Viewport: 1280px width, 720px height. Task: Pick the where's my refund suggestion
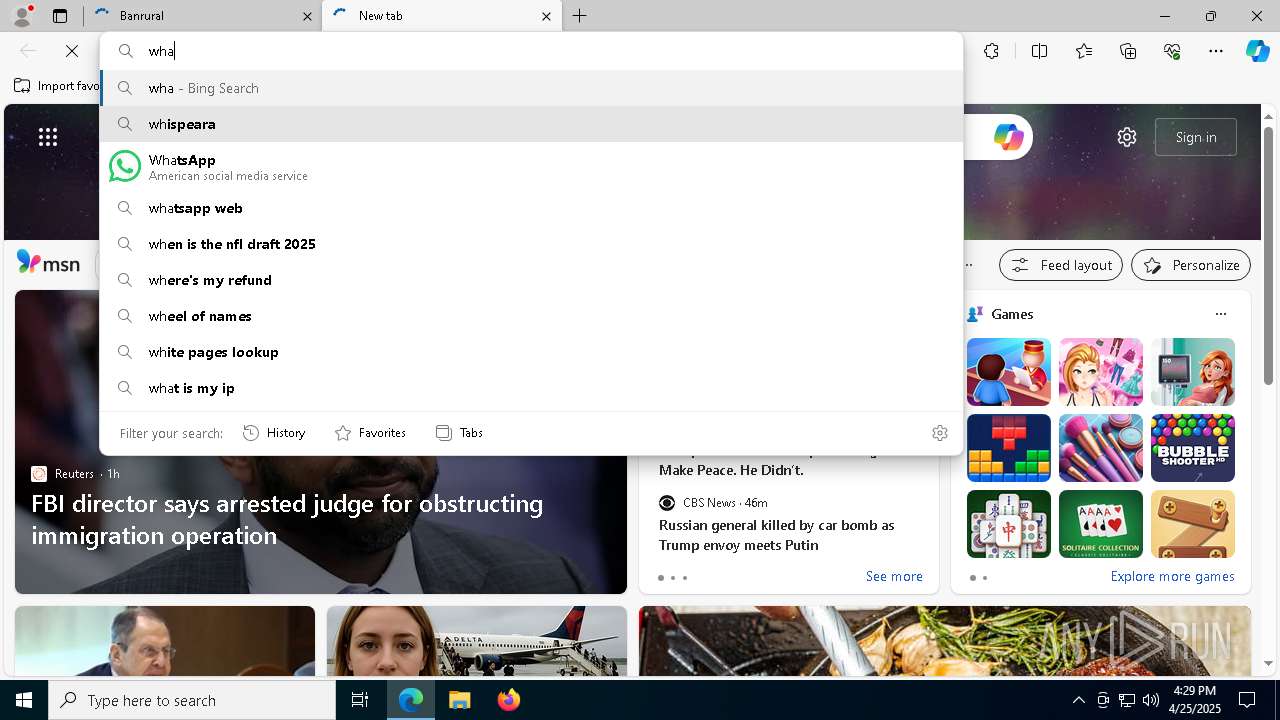[x=531, y=280]
